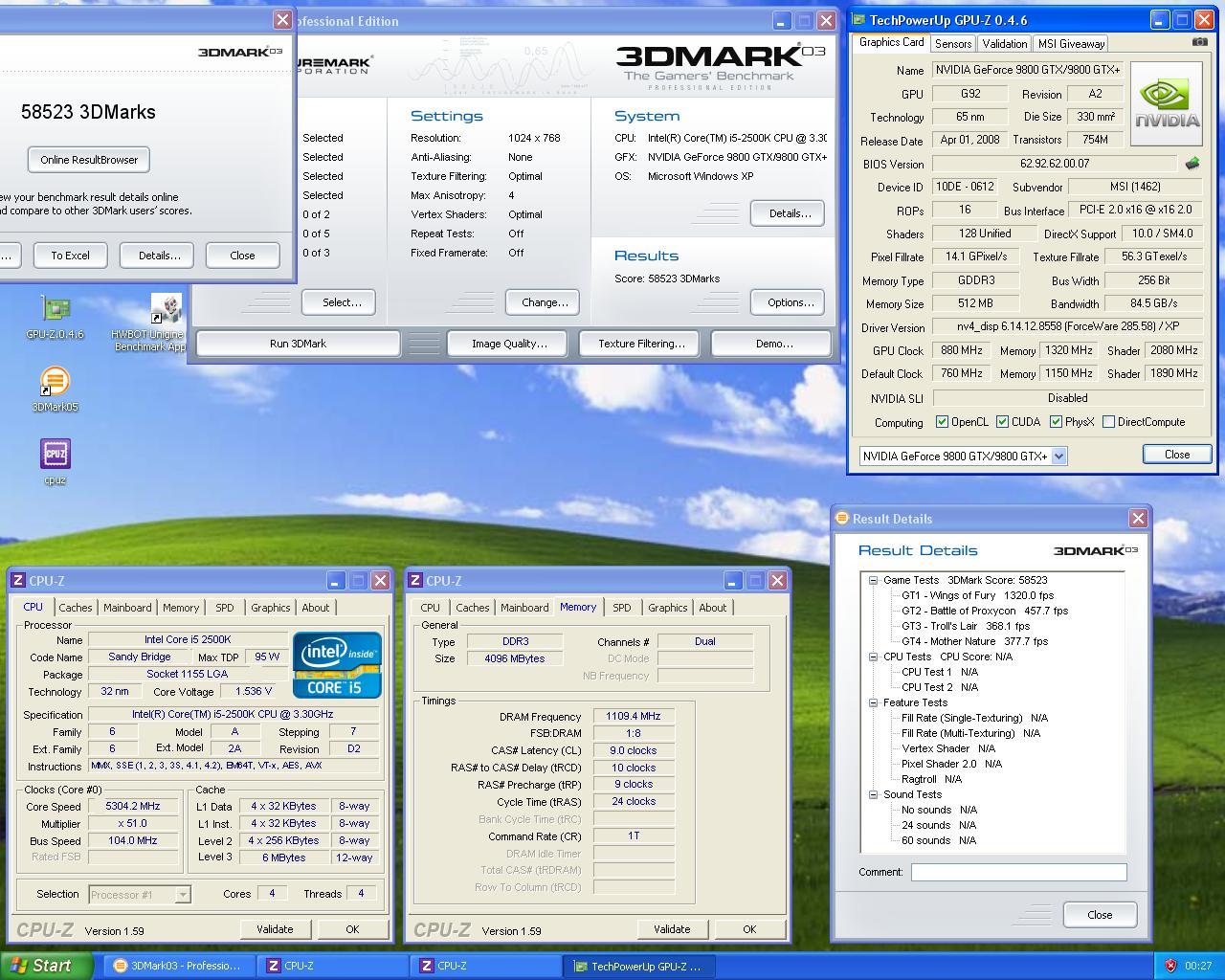Click the Change... settings button
This screenshot has height=980, width=1225.
544,302
